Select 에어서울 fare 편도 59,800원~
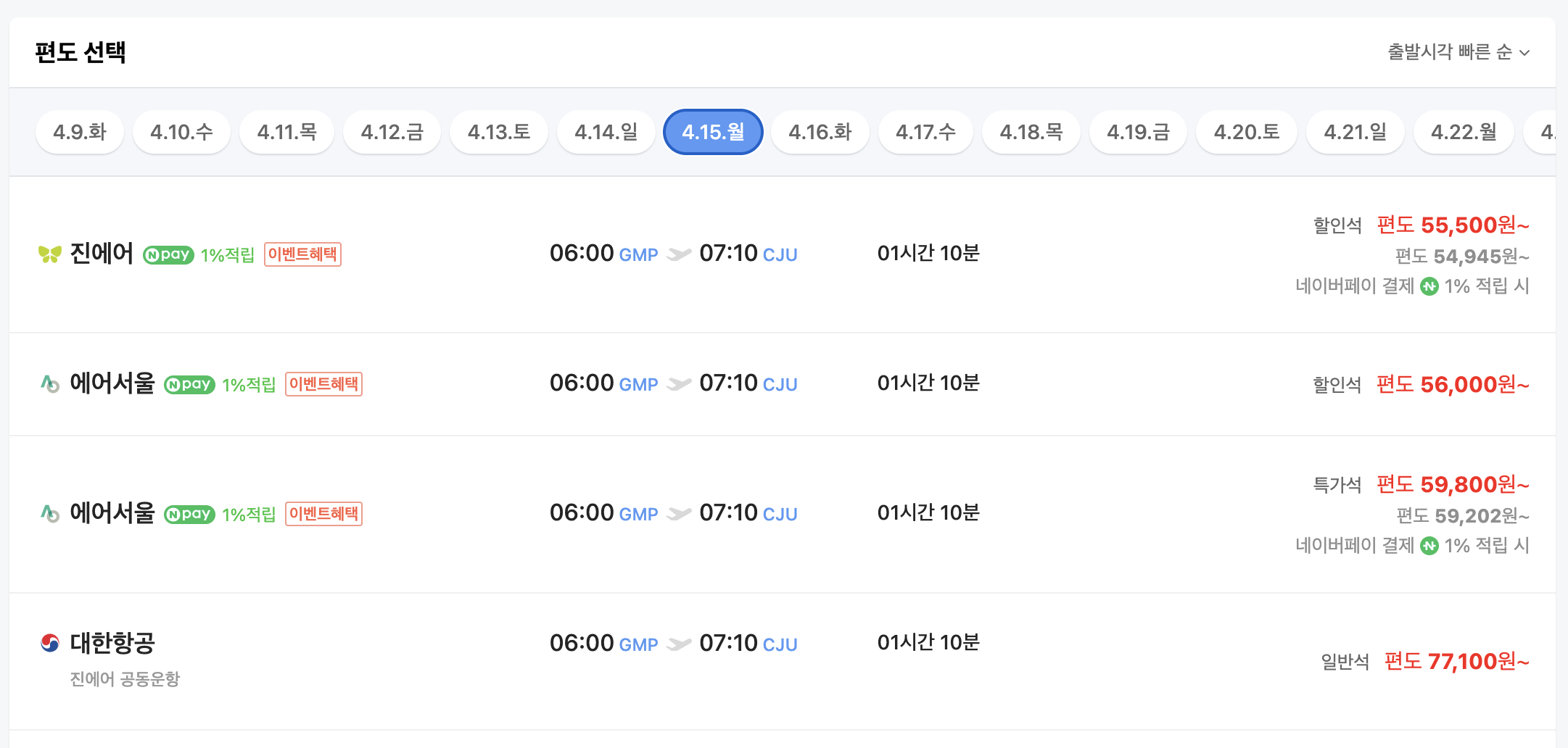The image size is (1568, 748). click(x=1453, y=484)
